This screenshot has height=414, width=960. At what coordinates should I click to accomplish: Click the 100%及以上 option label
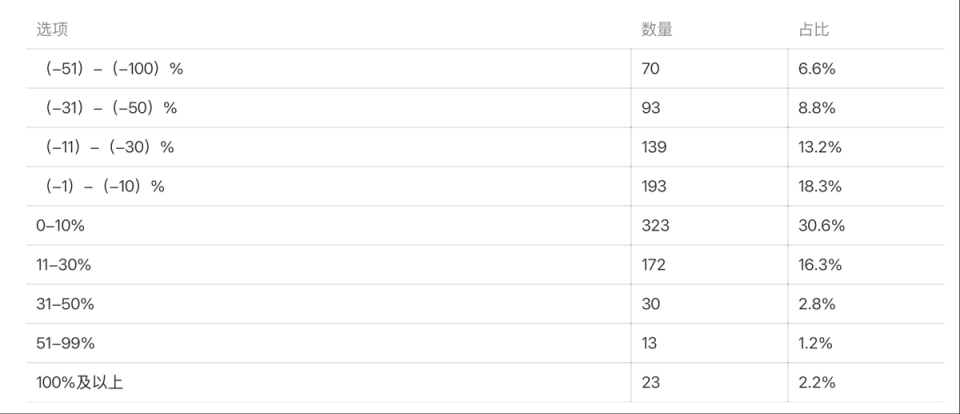click(79, 382)
